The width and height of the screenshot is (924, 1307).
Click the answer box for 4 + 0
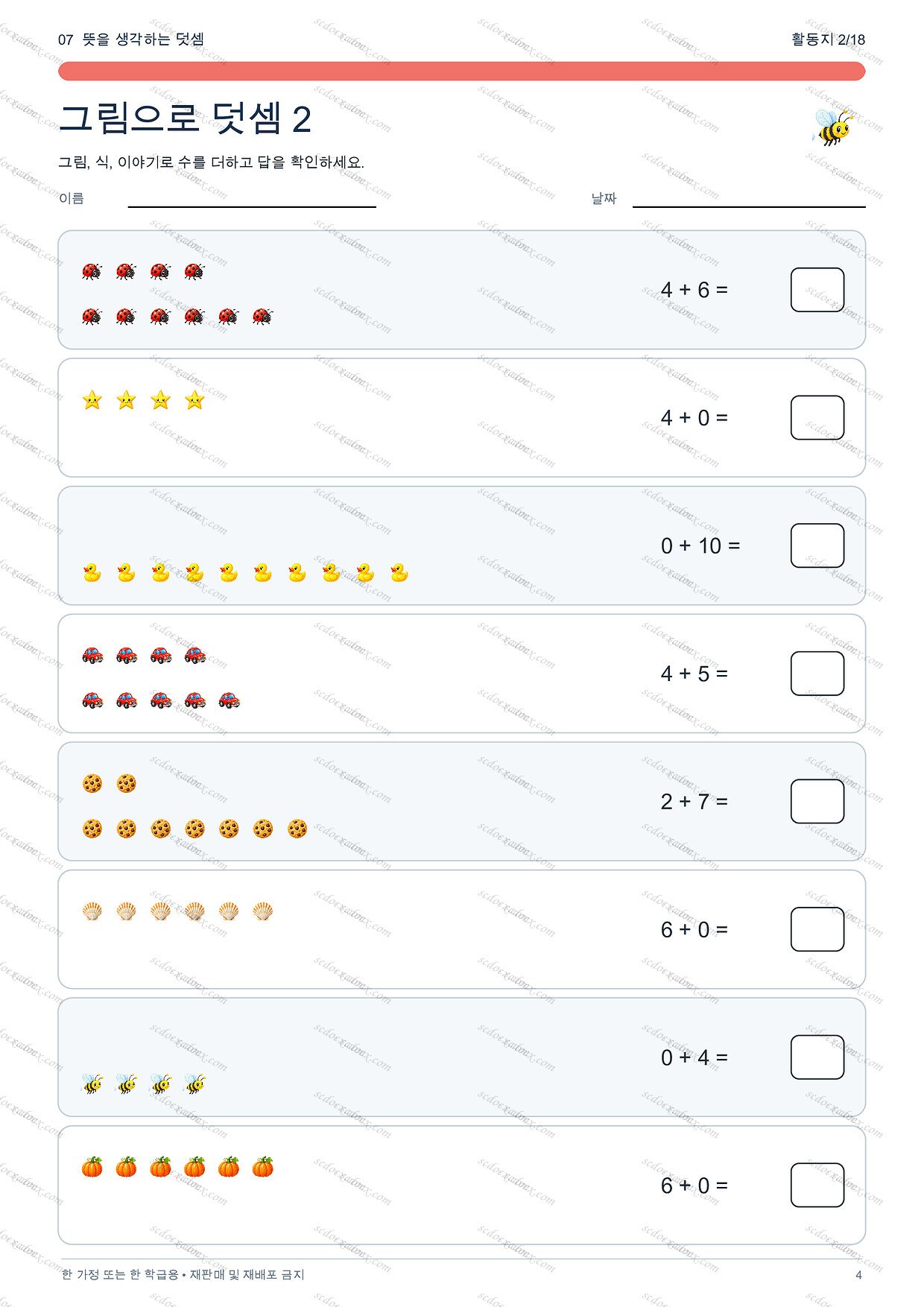pyautogui.click(x=817, y=417)
